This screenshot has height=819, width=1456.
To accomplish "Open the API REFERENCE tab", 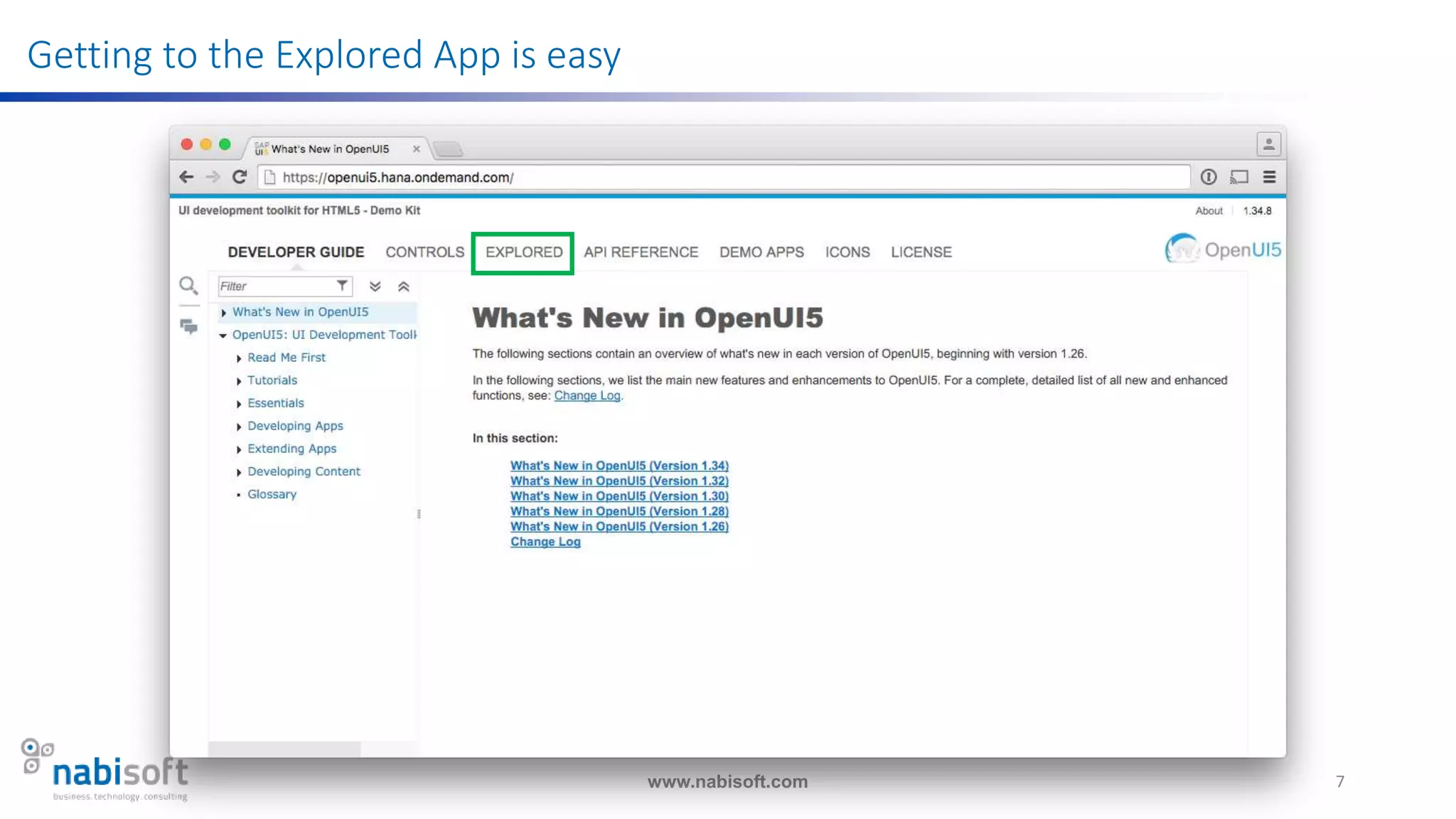I will tap(641, 252).
